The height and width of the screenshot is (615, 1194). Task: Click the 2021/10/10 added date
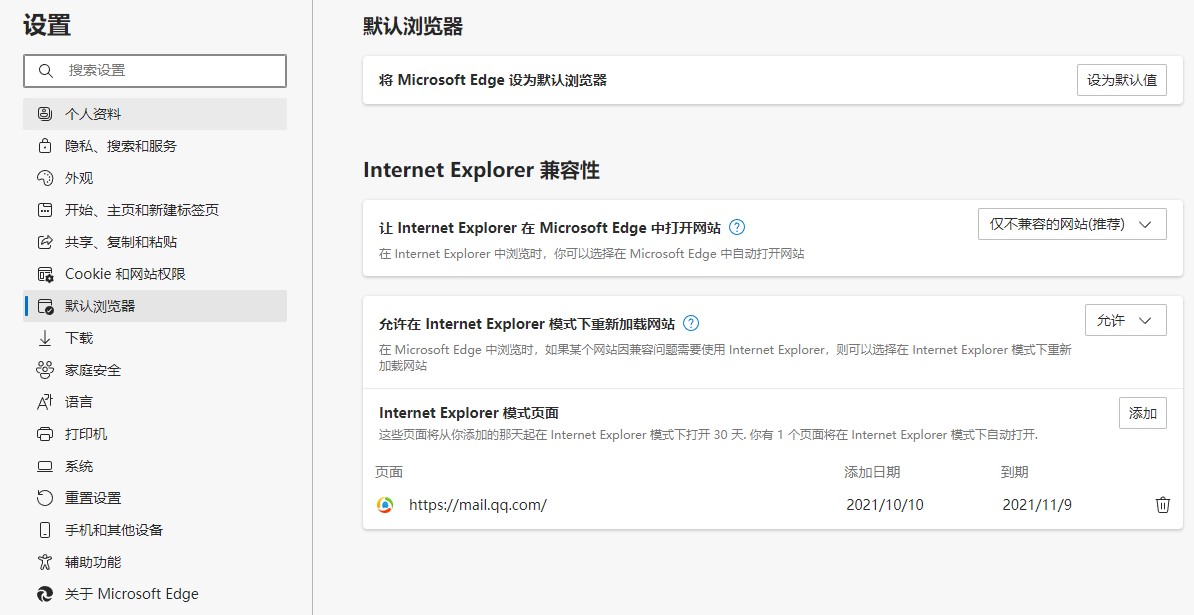coord(885,505)
